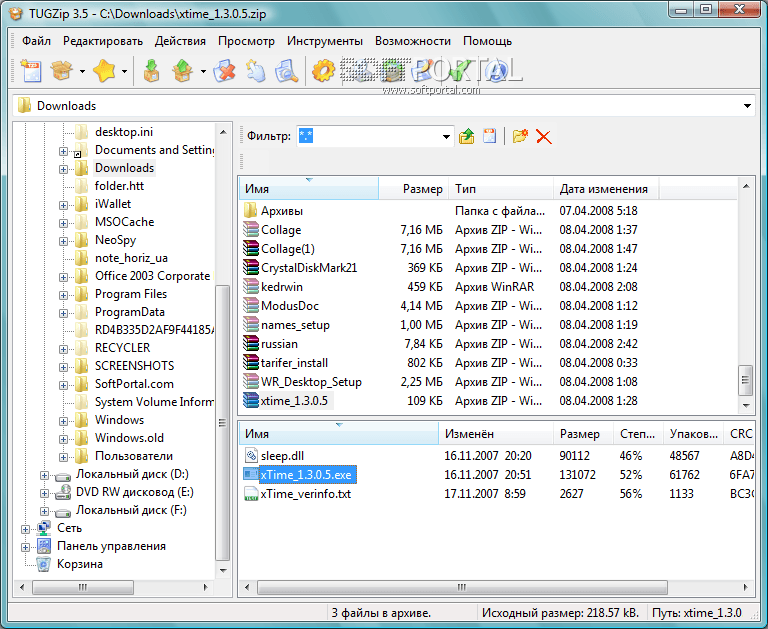Sort archive contents by Упаков... column
The image size is (768, 629).
click(693, 434)
